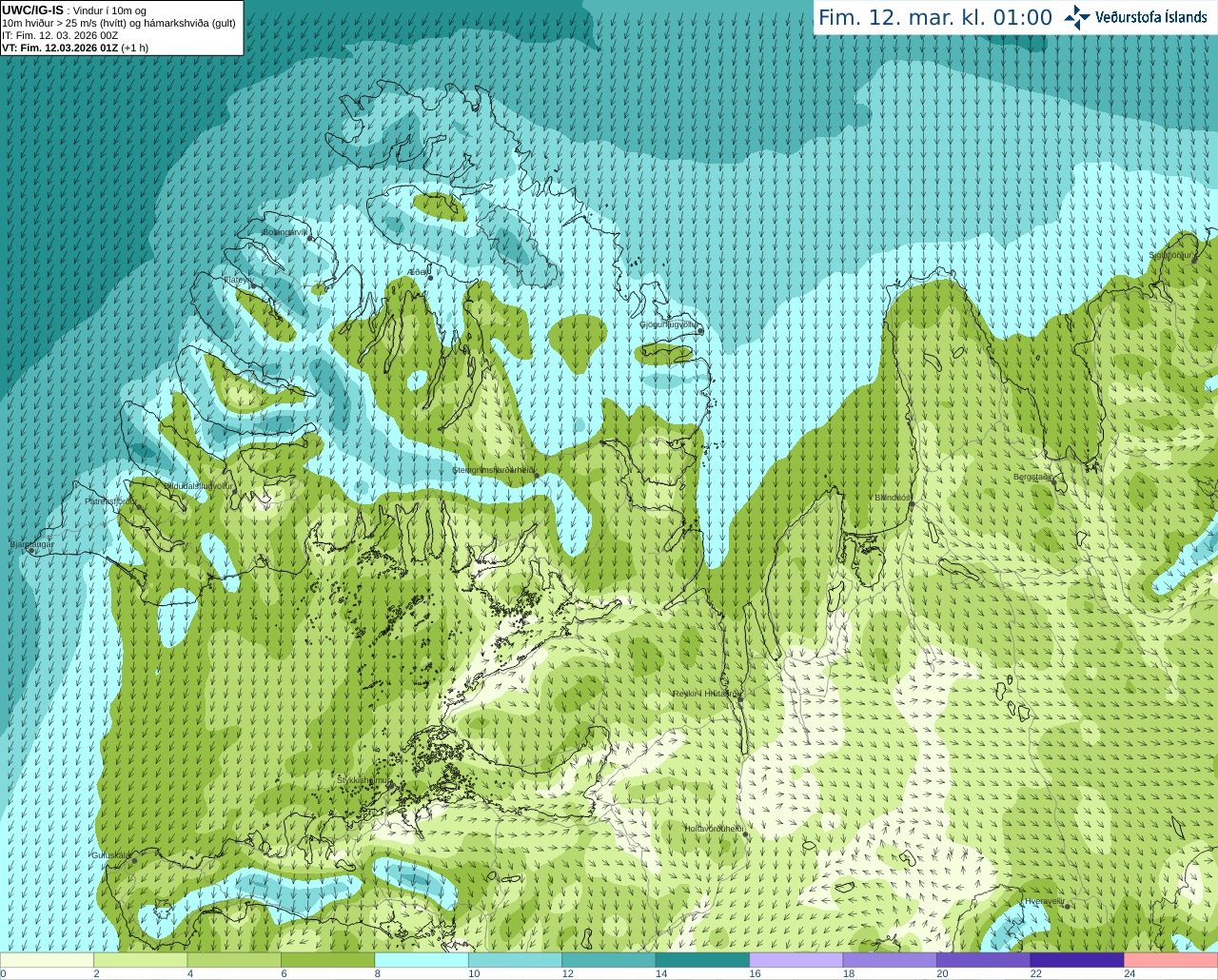Select the Gufuskálar station marker

point(134,861)
